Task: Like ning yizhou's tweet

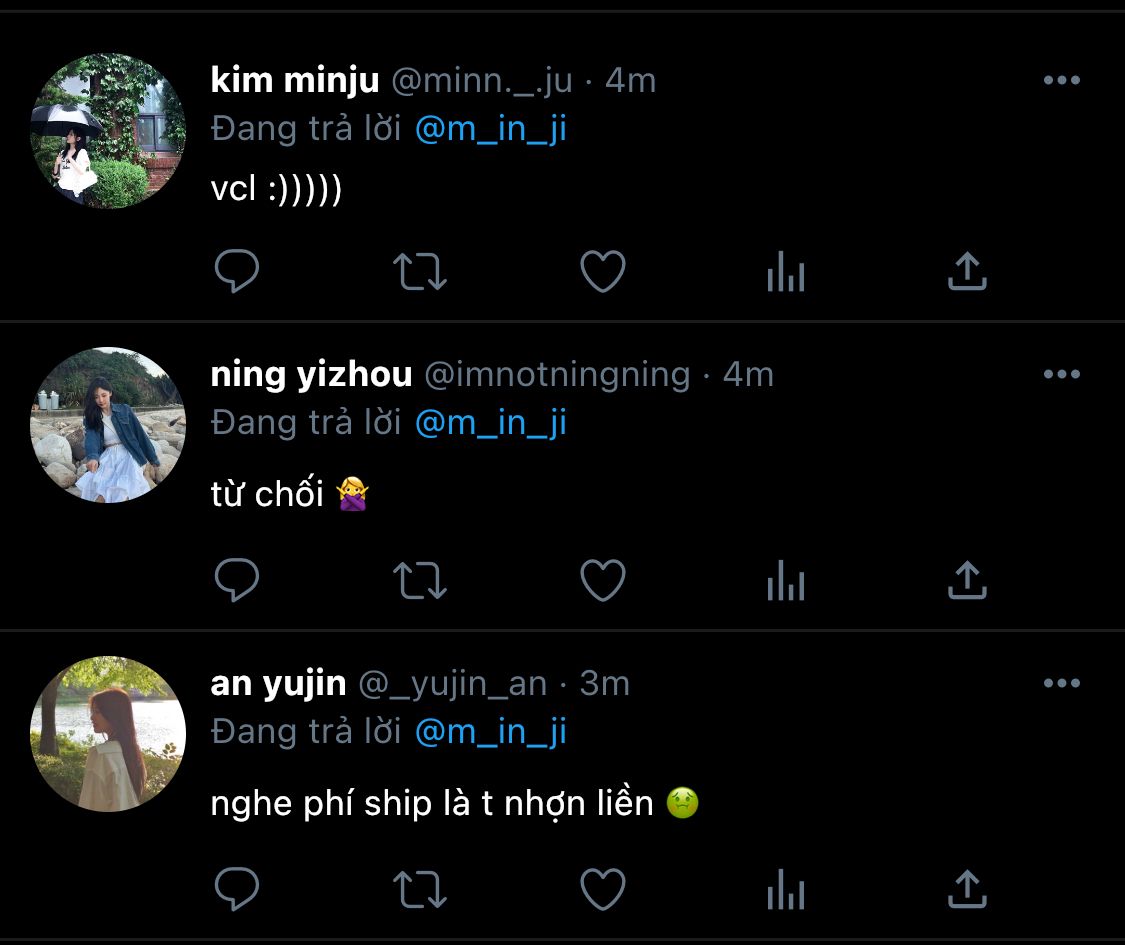Action: point(603,579)
